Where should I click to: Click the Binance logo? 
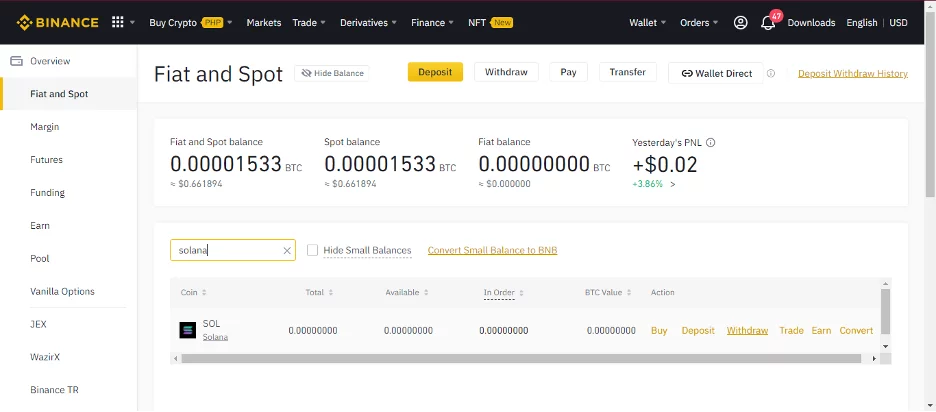pos(57,23)
